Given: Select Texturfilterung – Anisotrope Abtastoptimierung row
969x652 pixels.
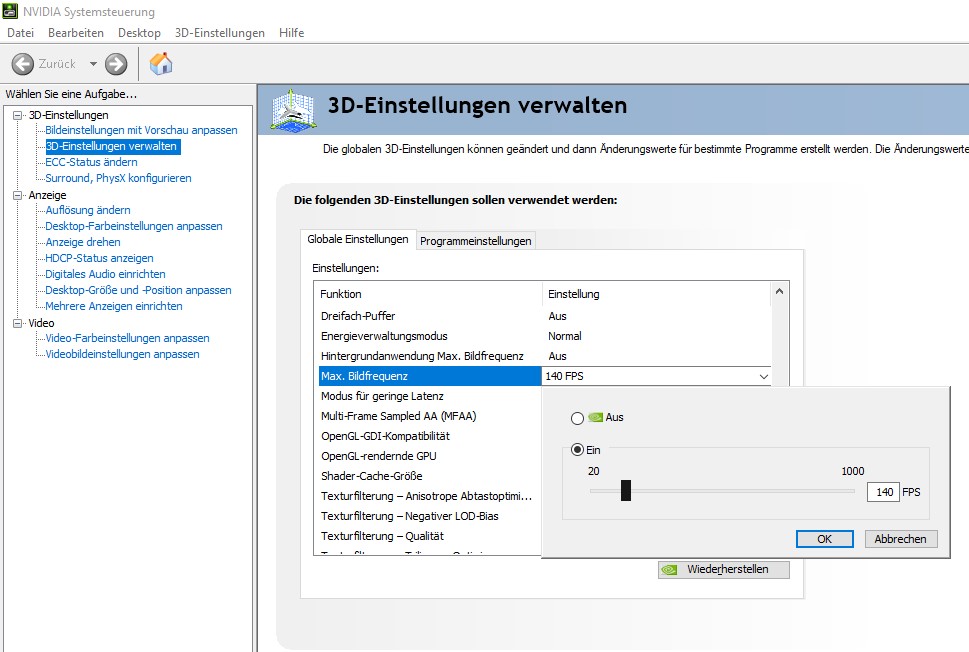Looking at the screenshot, I should click(x=429, y=496).
